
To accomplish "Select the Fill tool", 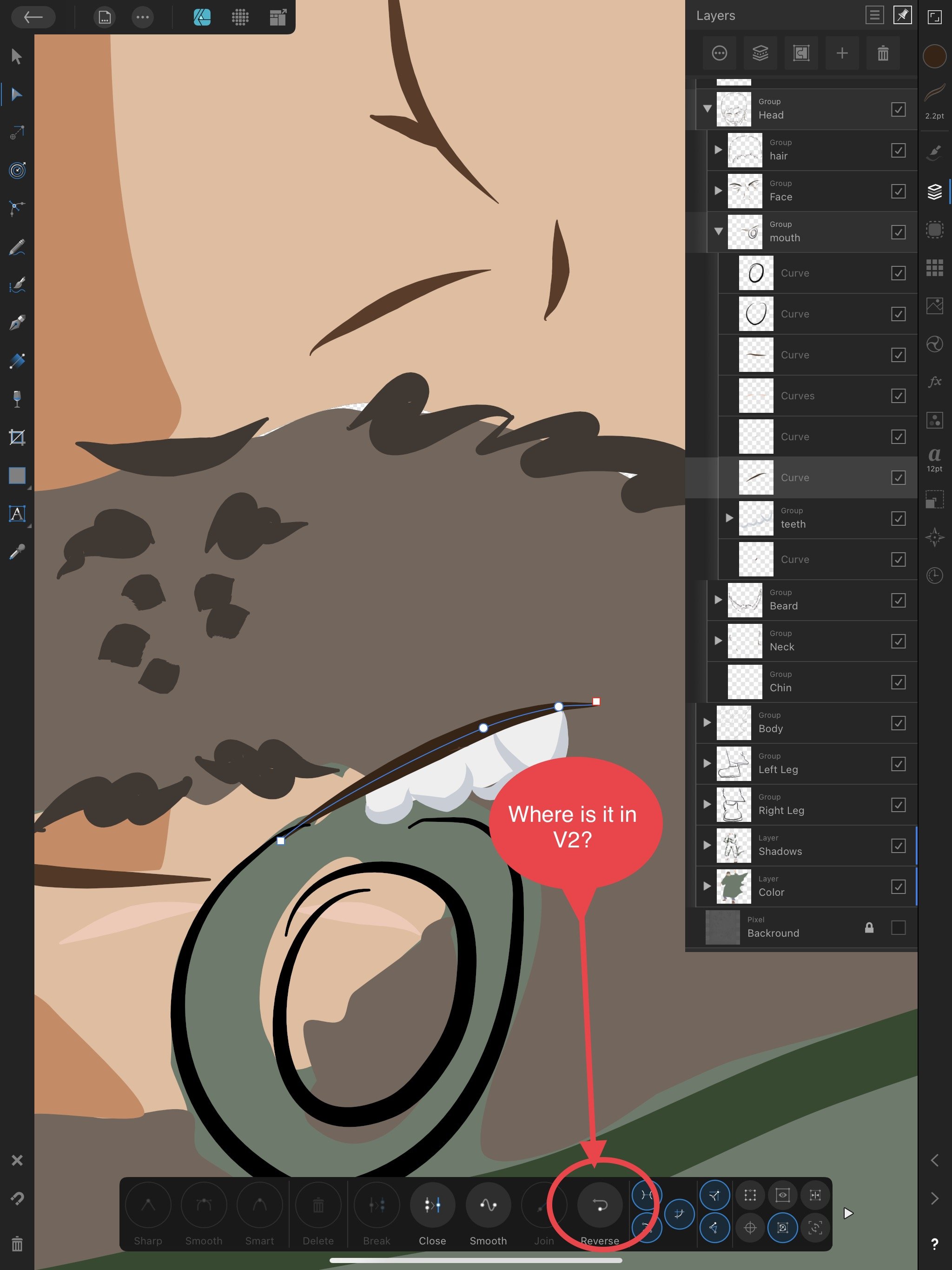I will 17,361.
